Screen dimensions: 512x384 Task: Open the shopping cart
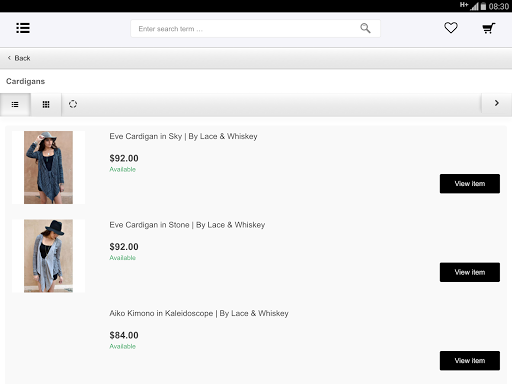click(489, 28)
